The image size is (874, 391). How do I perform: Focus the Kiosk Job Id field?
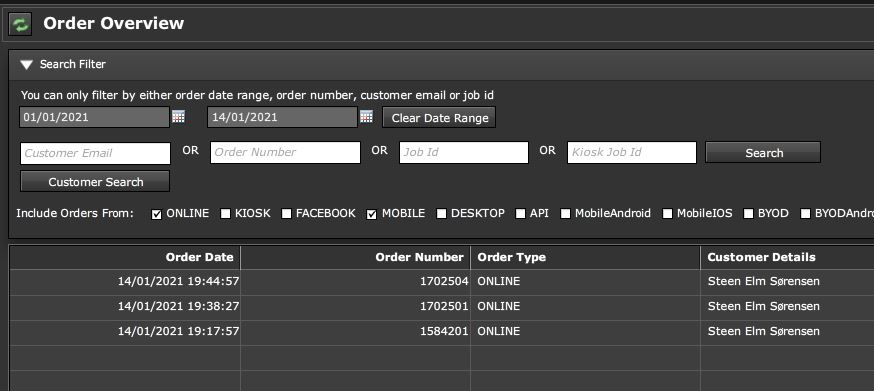point(632,152)
